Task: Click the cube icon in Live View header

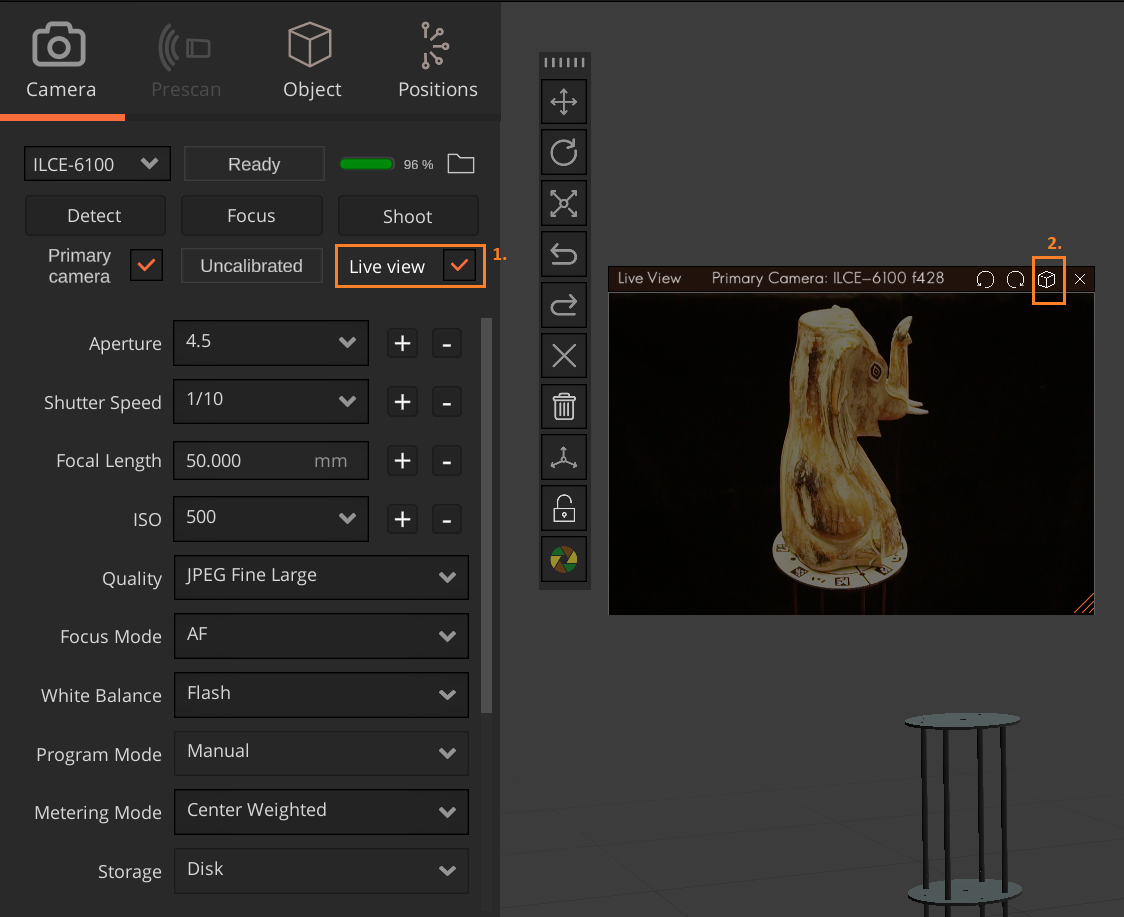Action: [x=1047, y=280]
